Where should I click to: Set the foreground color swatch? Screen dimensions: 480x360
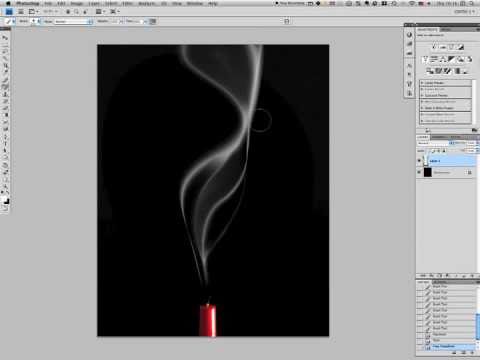[4, 199]
